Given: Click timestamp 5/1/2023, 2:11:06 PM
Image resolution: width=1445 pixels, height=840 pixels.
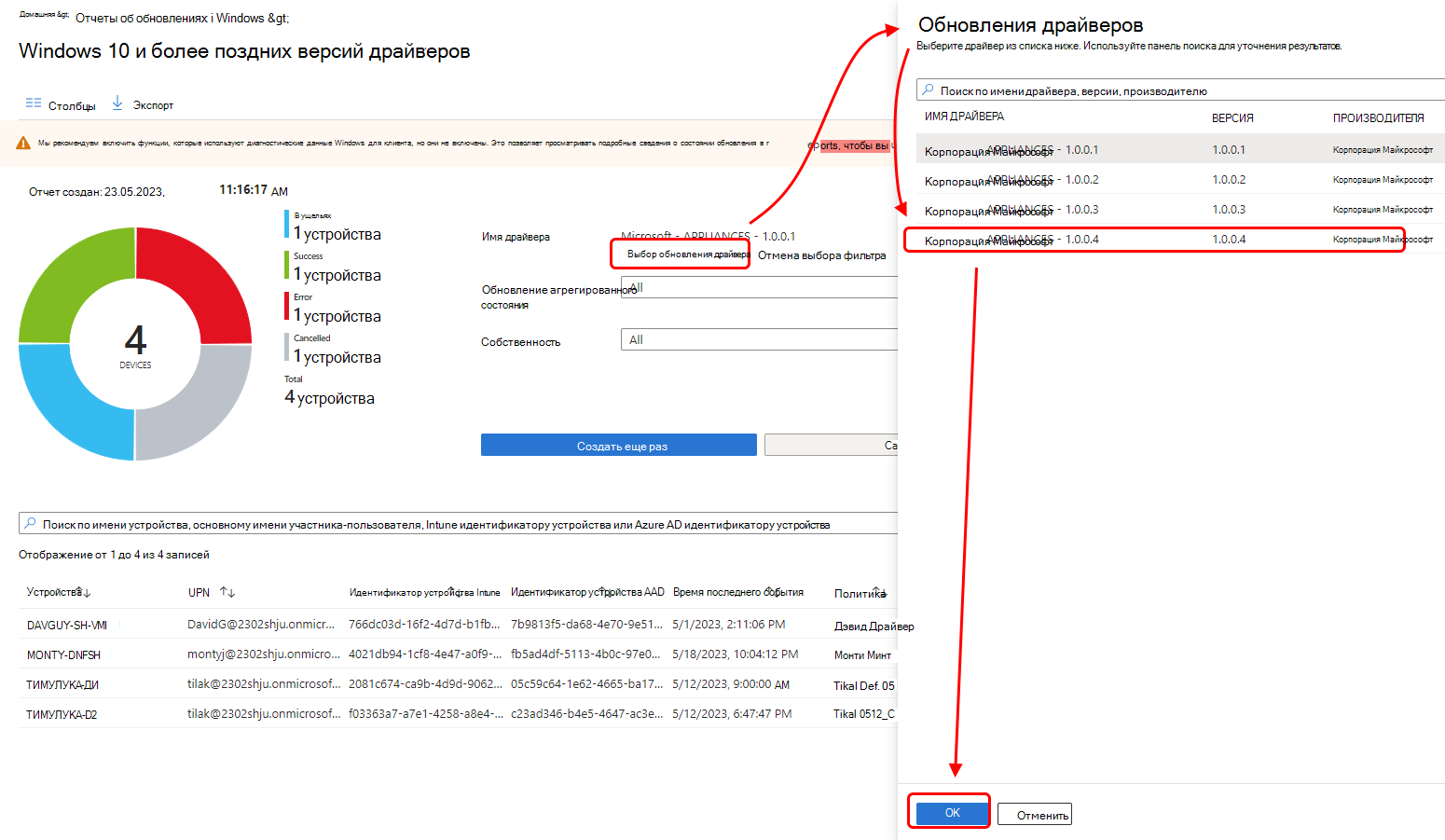Looking at the screenshot, I should coord(728,624).
